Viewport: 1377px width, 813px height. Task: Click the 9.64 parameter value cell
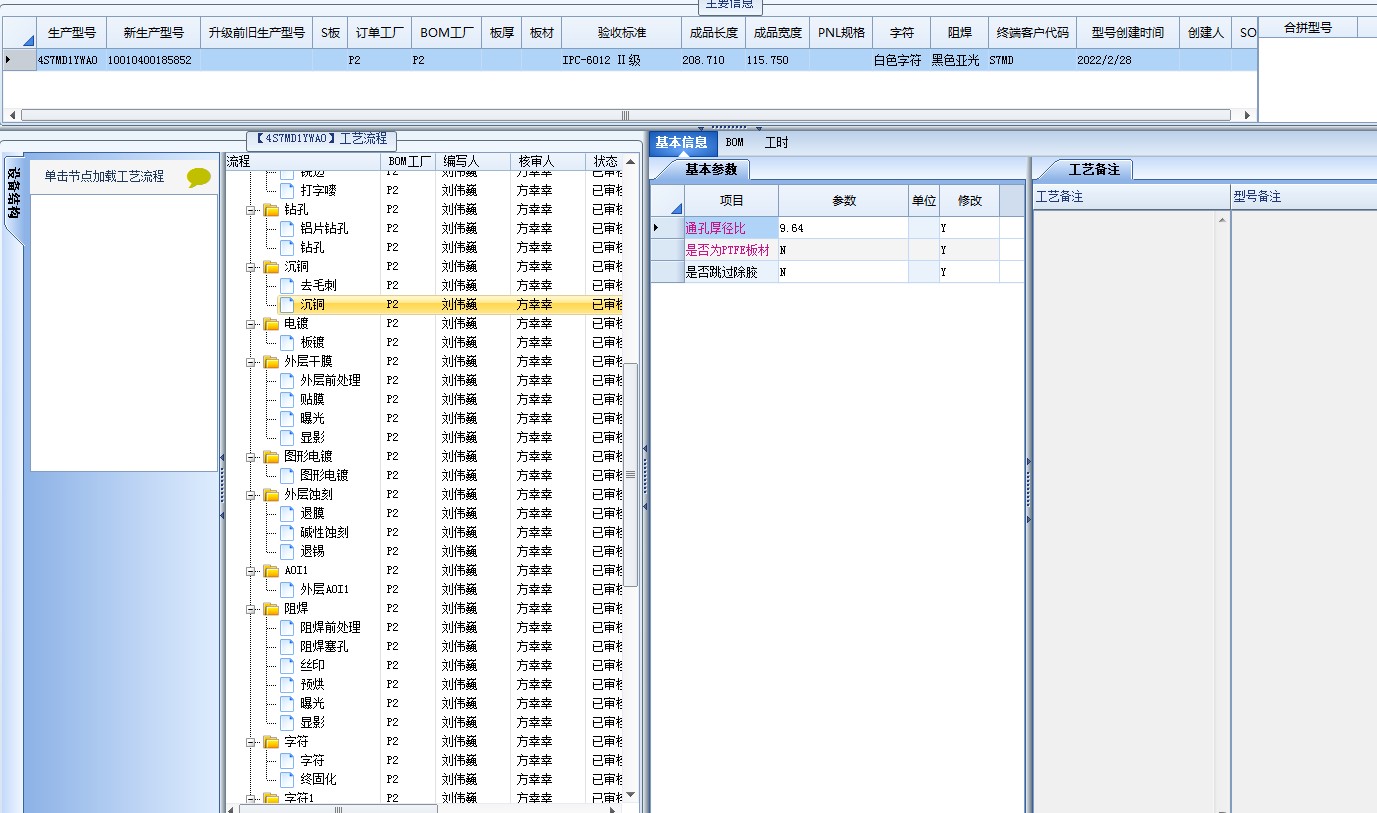pyautogui.click(x=843, y=229)
